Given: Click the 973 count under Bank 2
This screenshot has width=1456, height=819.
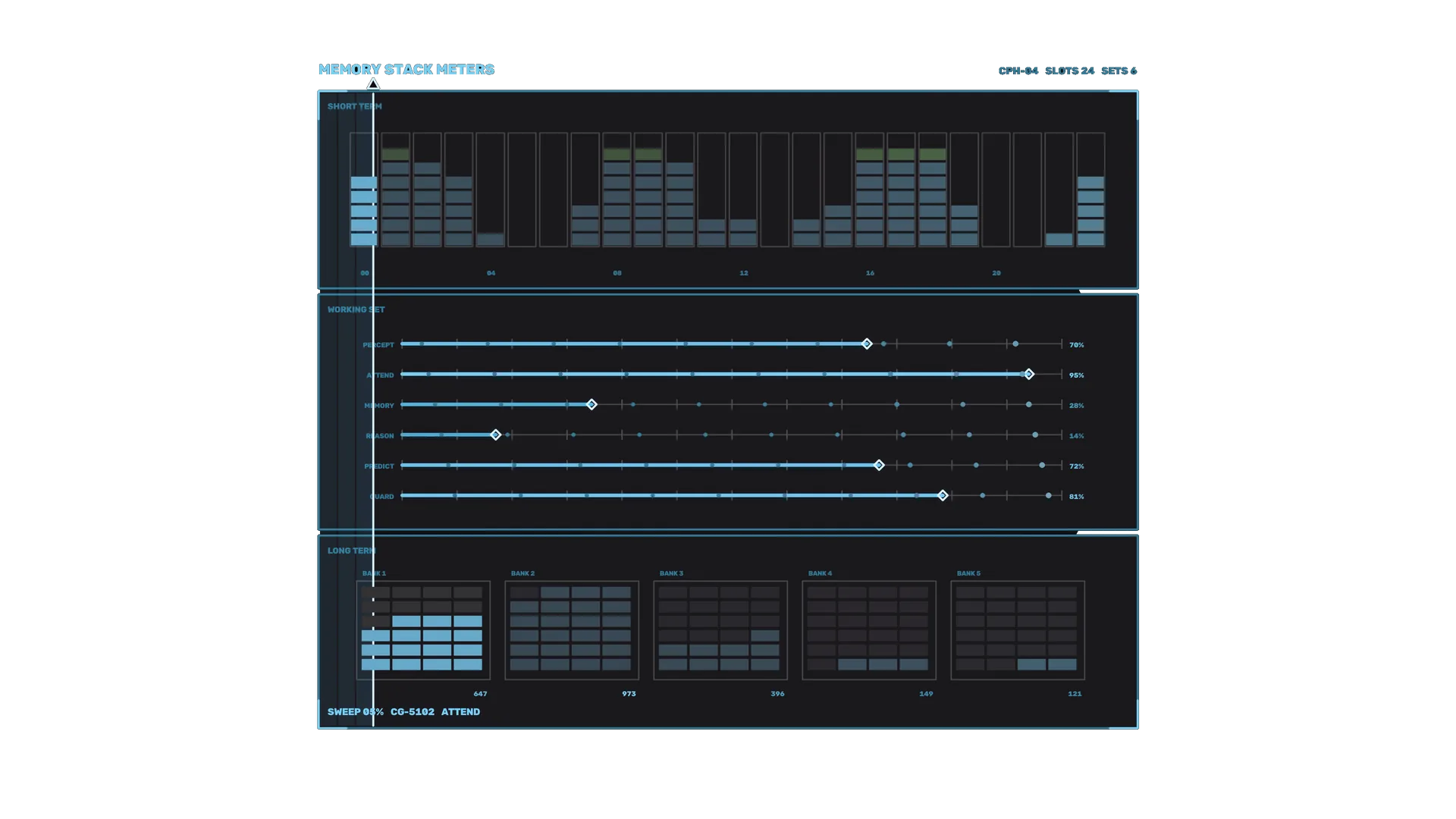Looking at the screenshot, I should pos(629,694).
